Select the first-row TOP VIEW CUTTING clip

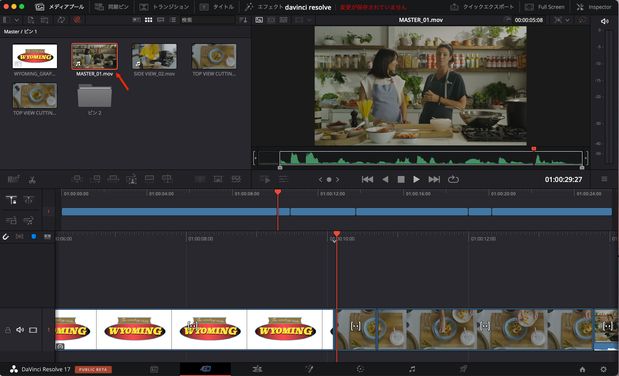[x=214, y=56]
